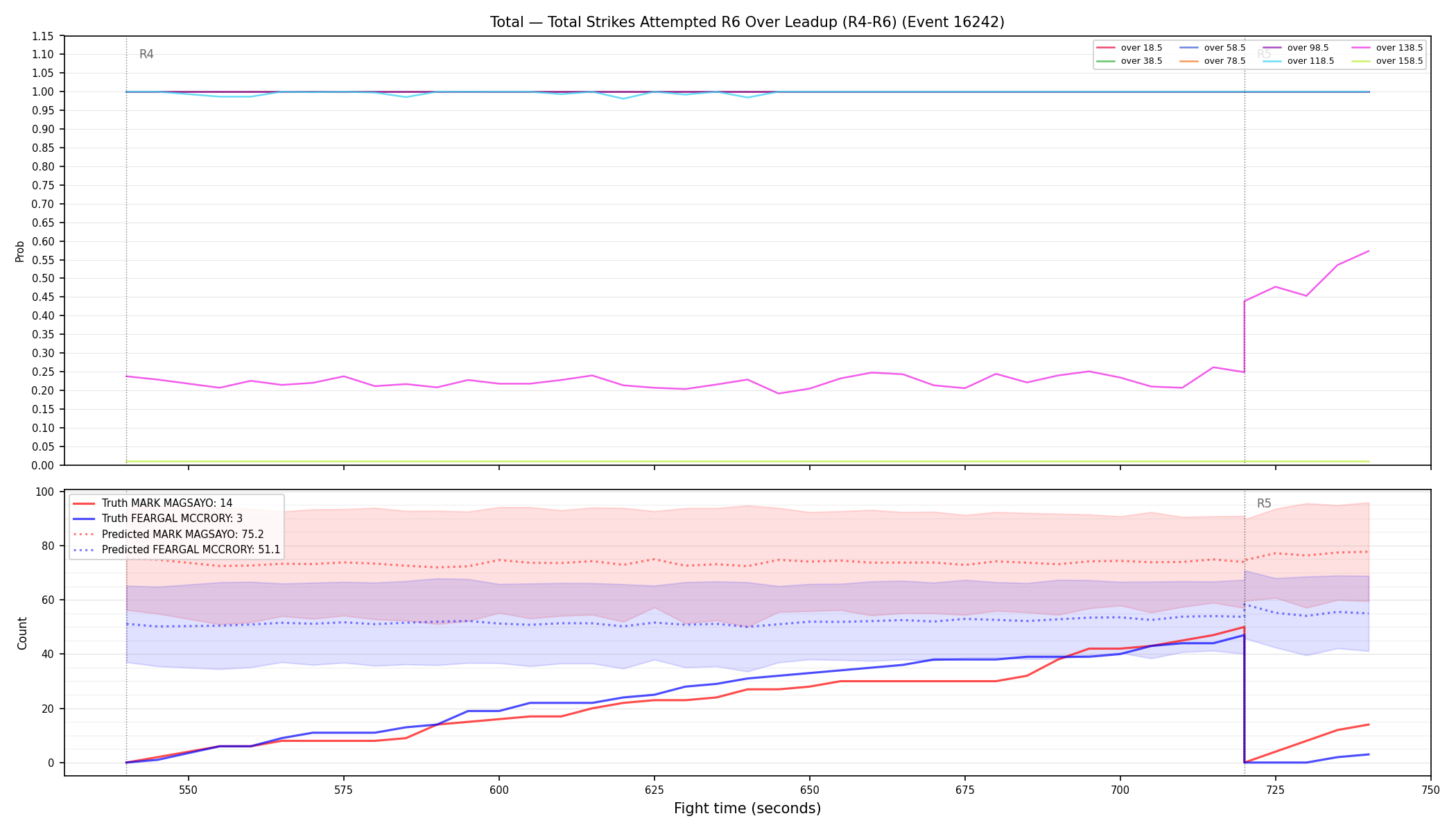This screenshot has height=832, width=1456.
Task: Select the 'over 138.5' legend entry
Action: tap(1387, 48)
